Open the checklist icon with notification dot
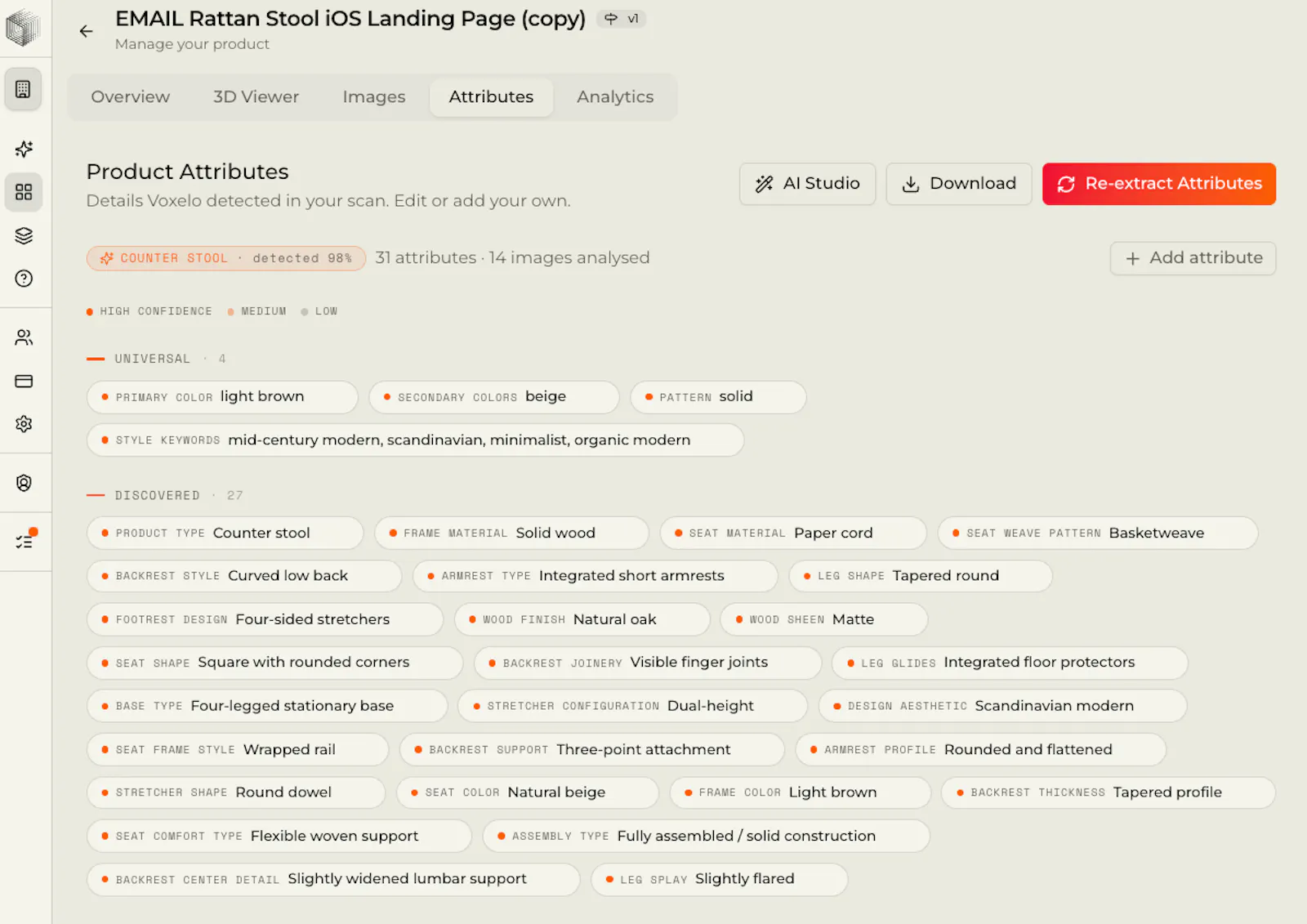1307x924 pixels. (25, 541)
